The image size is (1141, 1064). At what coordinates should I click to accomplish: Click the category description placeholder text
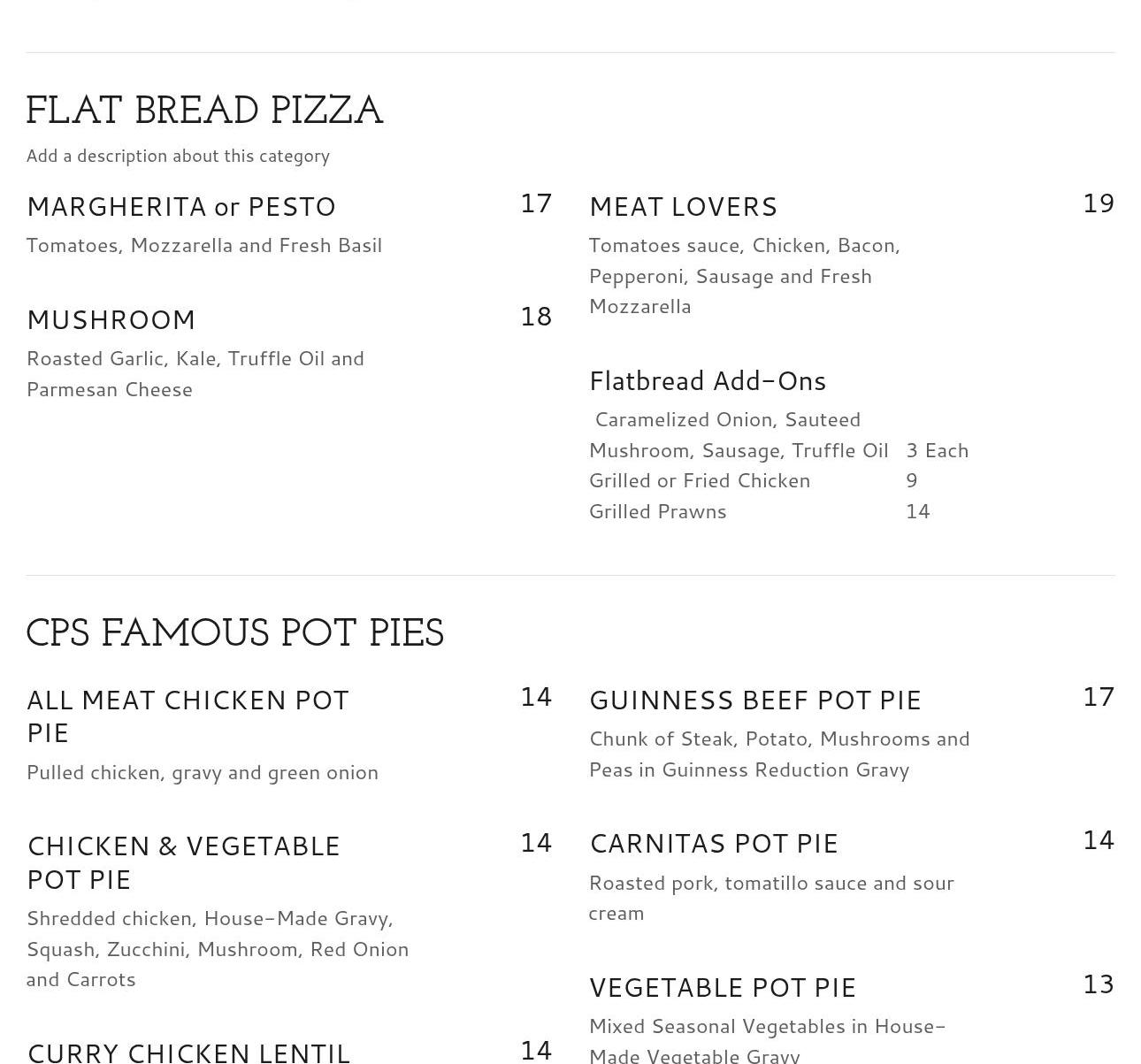pyautogui.click(x=178, y=156)
